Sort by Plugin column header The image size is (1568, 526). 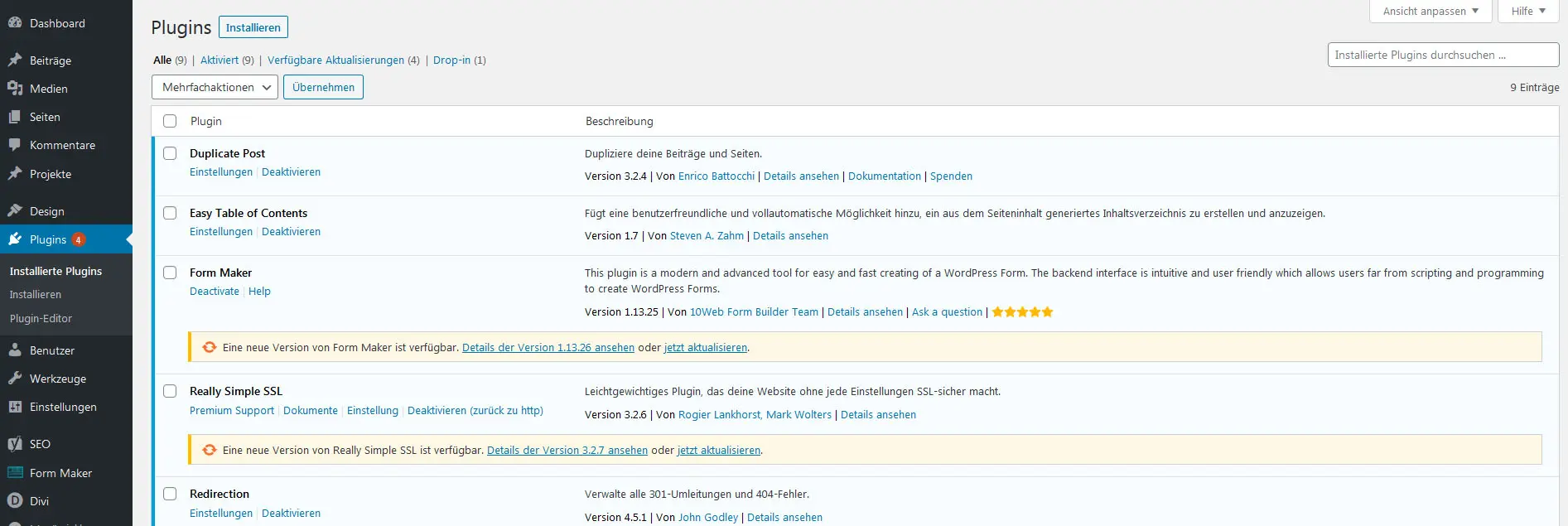point(206,121)
